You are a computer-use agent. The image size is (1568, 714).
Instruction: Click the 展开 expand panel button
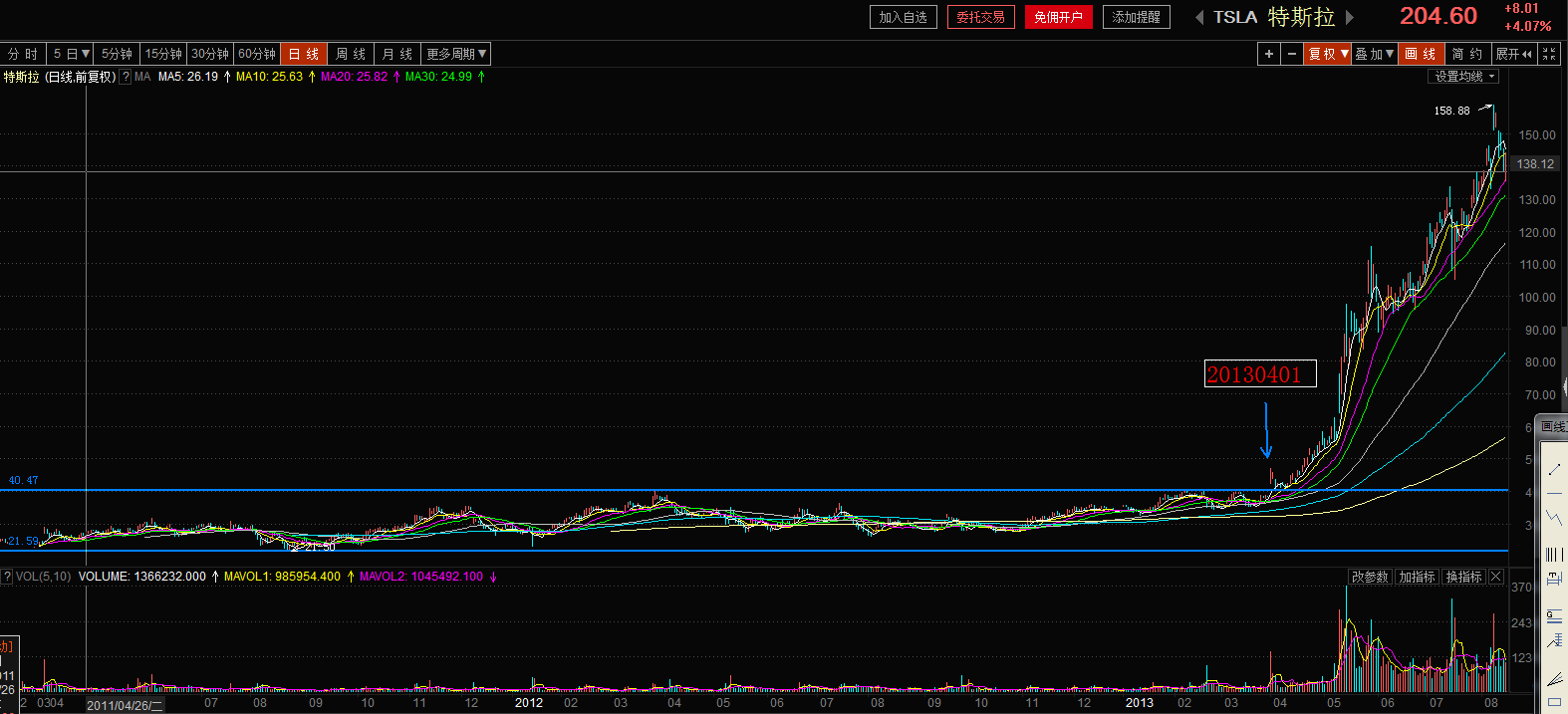point(1513,54)
